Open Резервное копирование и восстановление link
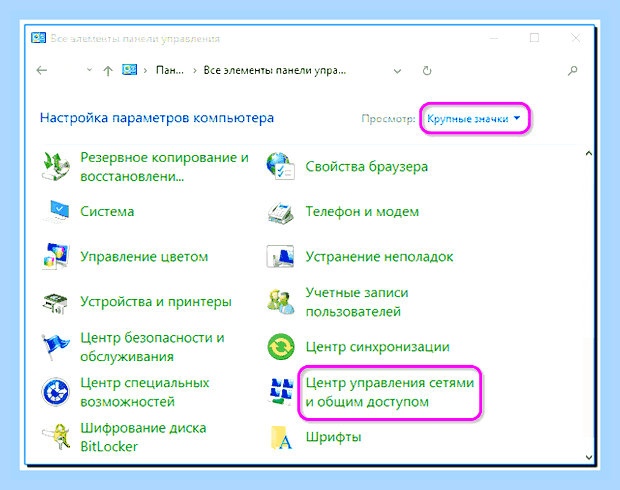 164,166
